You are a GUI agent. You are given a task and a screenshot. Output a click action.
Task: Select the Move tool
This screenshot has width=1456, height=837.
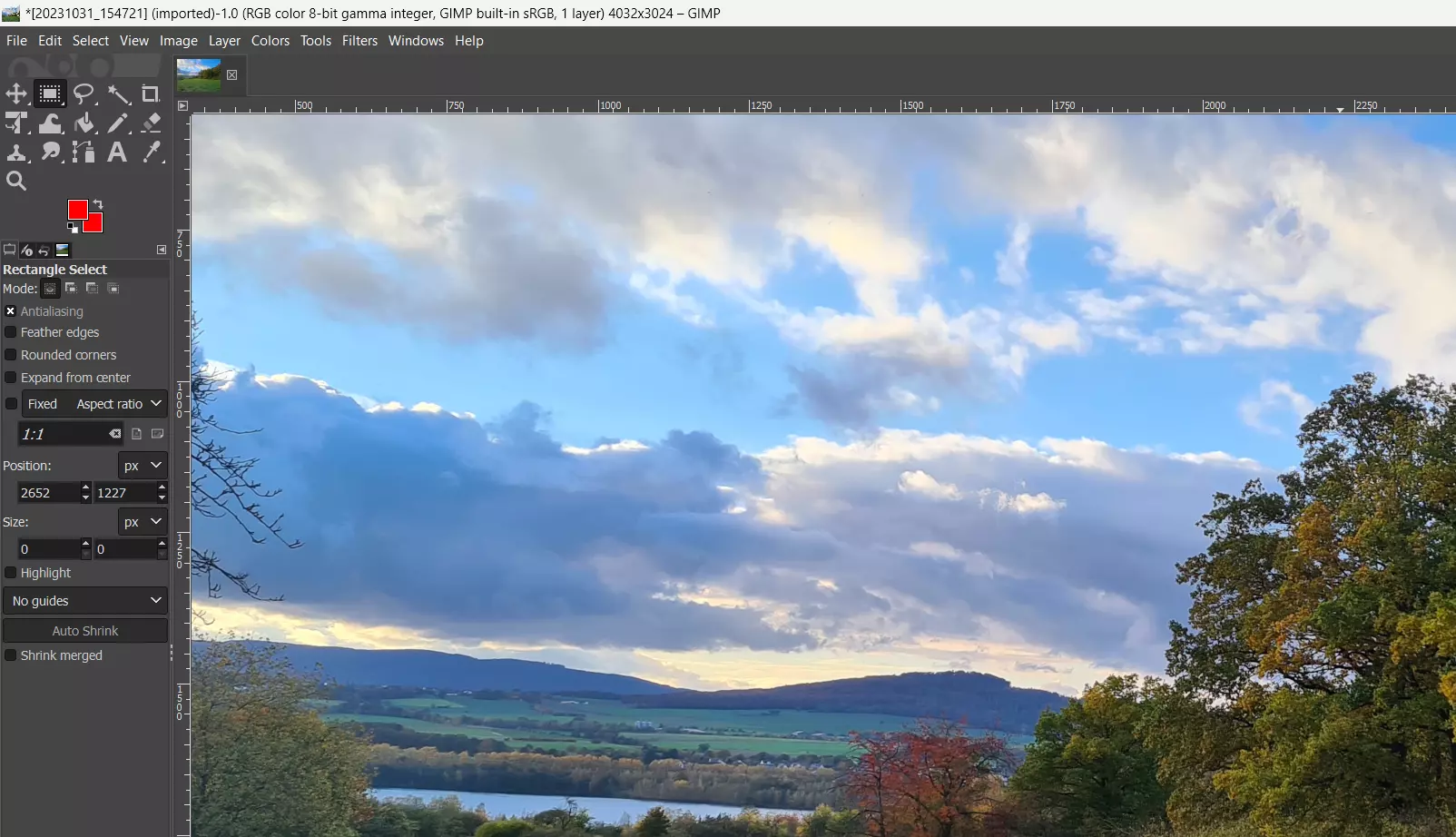pyautogui.click(x=16, y=94)
